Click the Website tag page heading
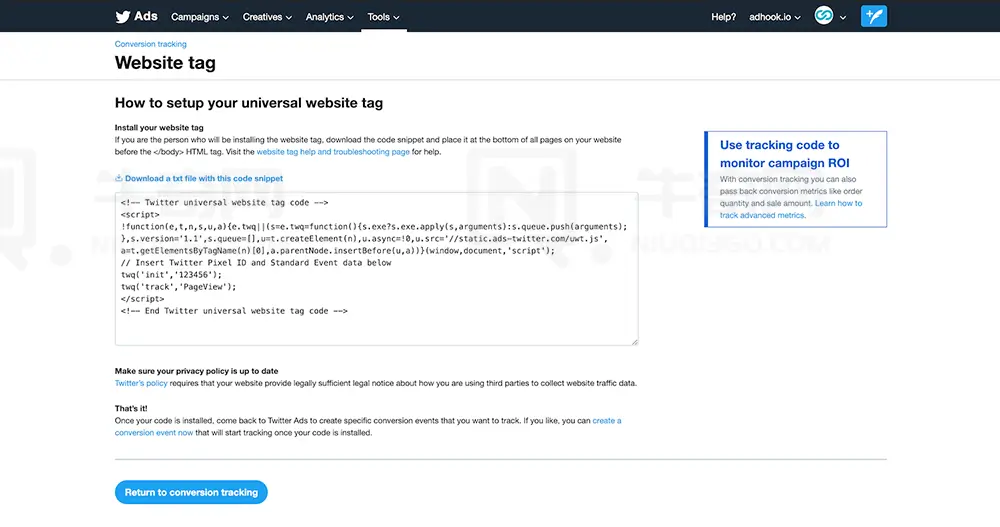1000x527 pixels. point(165,63)
